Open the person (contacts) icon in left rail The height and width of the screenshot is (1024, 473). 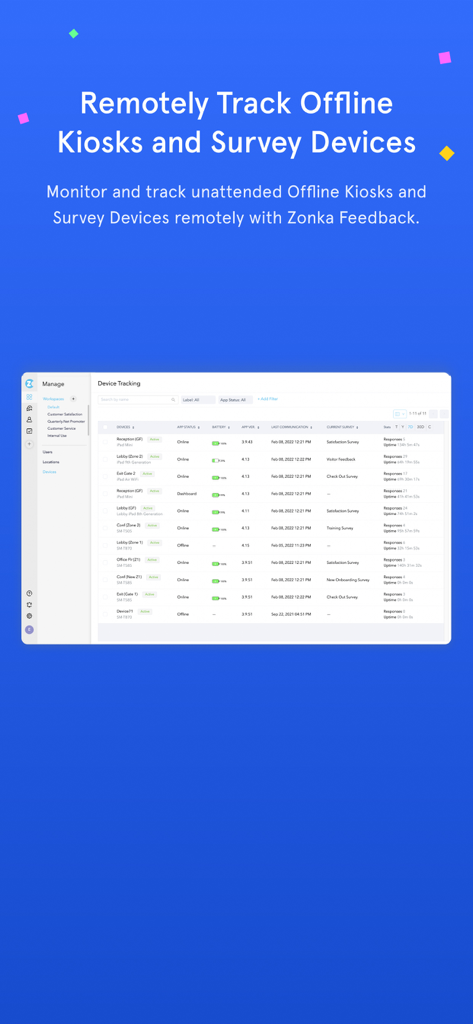click(29, 420)
